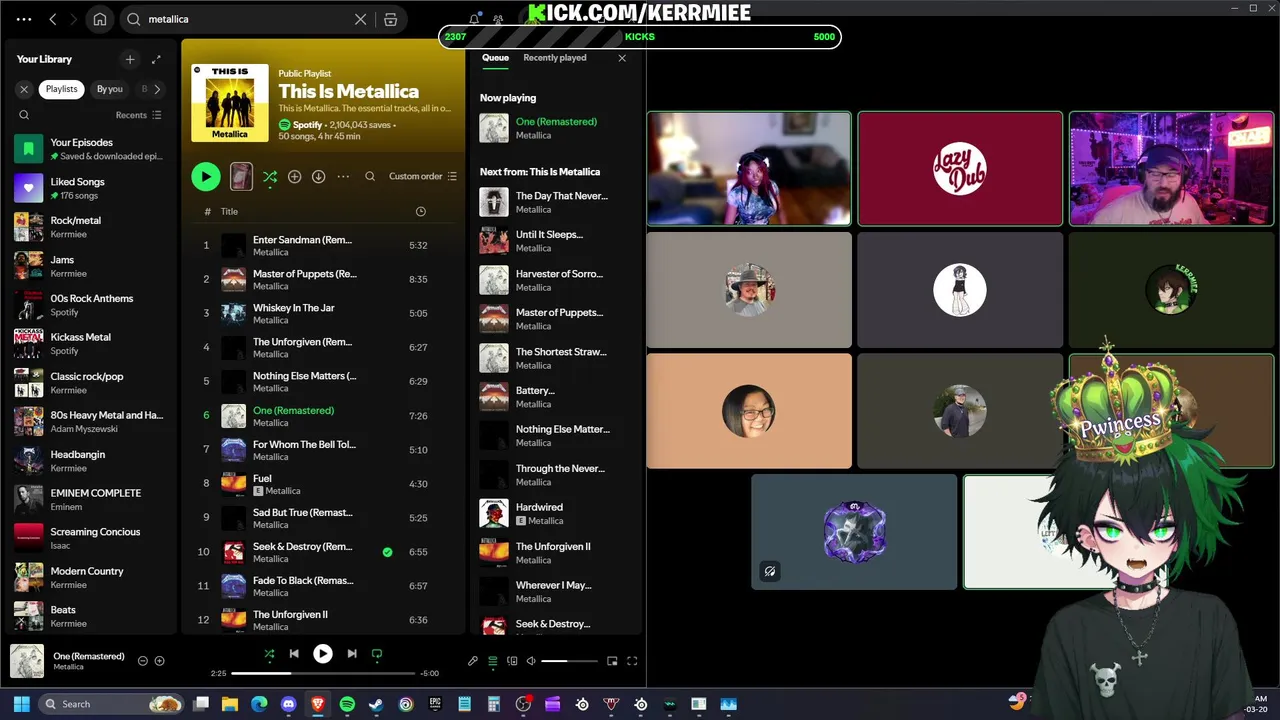Image resolution: width=1280 pixels, height=720 pixels.
Task: Clear the metallica search text
Action: [361, 19]
